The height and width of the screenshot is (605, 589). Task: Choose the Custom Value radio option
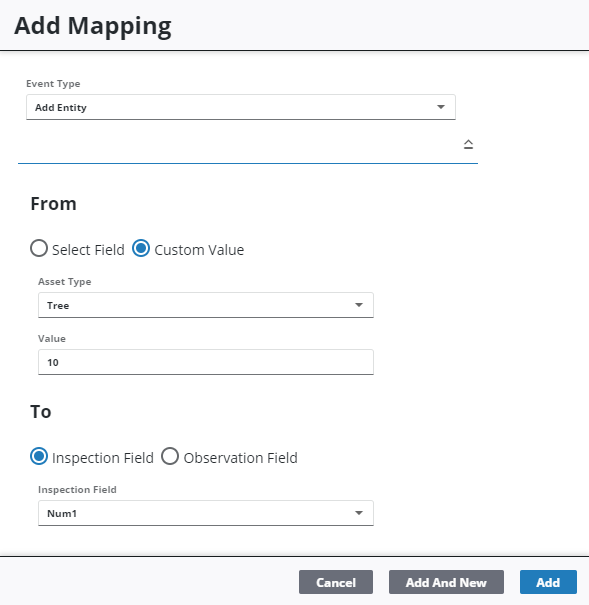[141, 248]
